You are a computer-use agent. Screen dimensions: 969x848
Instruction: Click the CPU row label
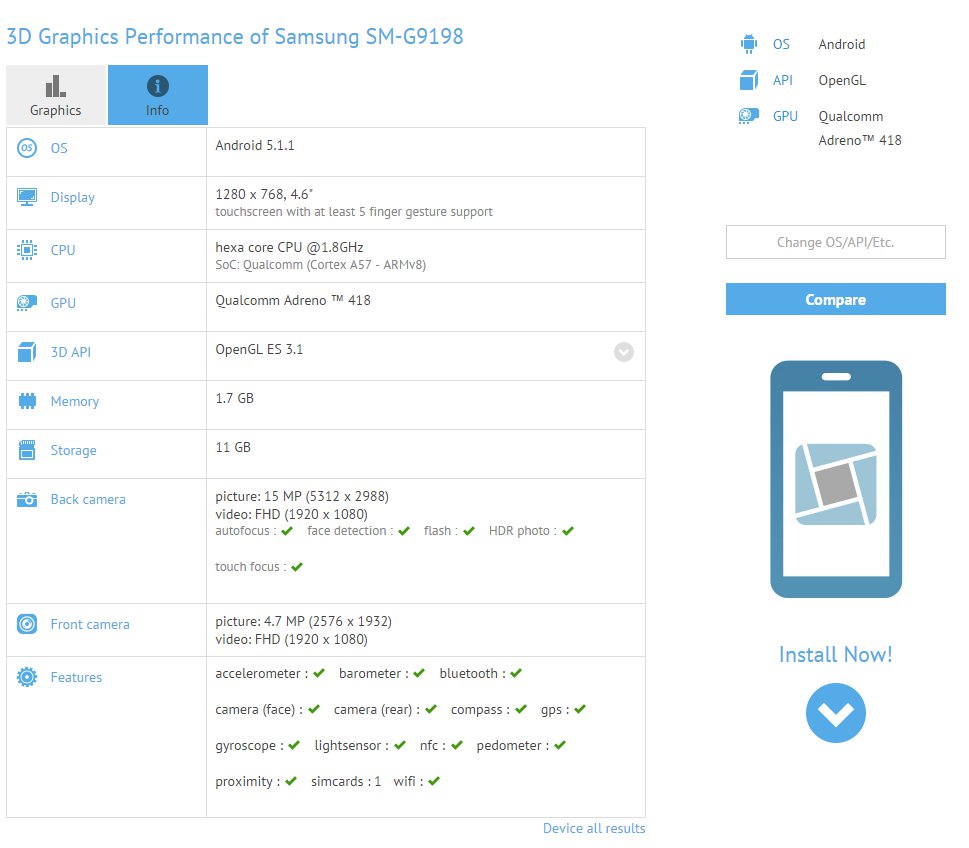63,250
